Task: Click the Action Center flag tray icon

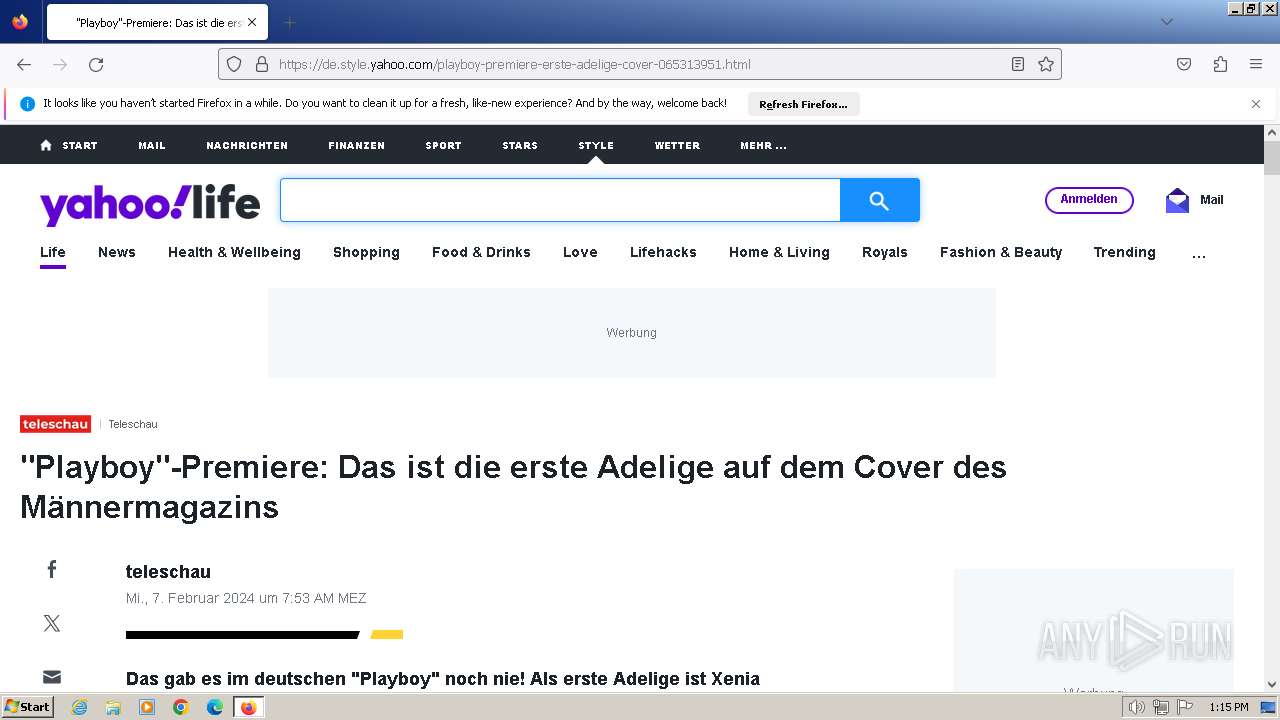Action: tap(1185, 707)
